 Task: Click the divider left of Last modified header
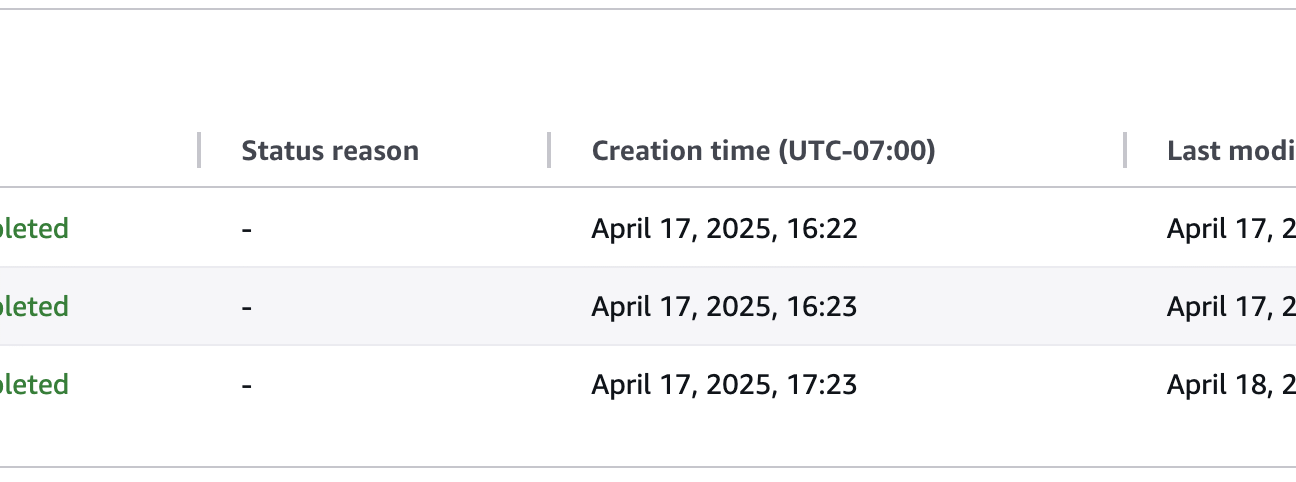pos(1125,150)
